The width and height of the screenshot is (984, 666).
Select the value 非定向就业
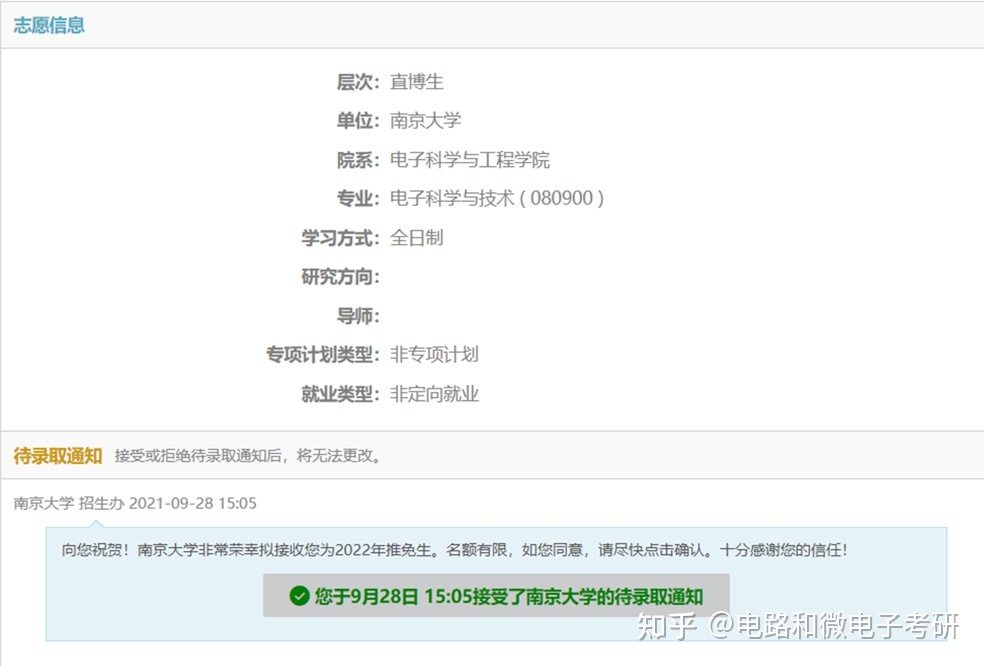coord(434,394)
